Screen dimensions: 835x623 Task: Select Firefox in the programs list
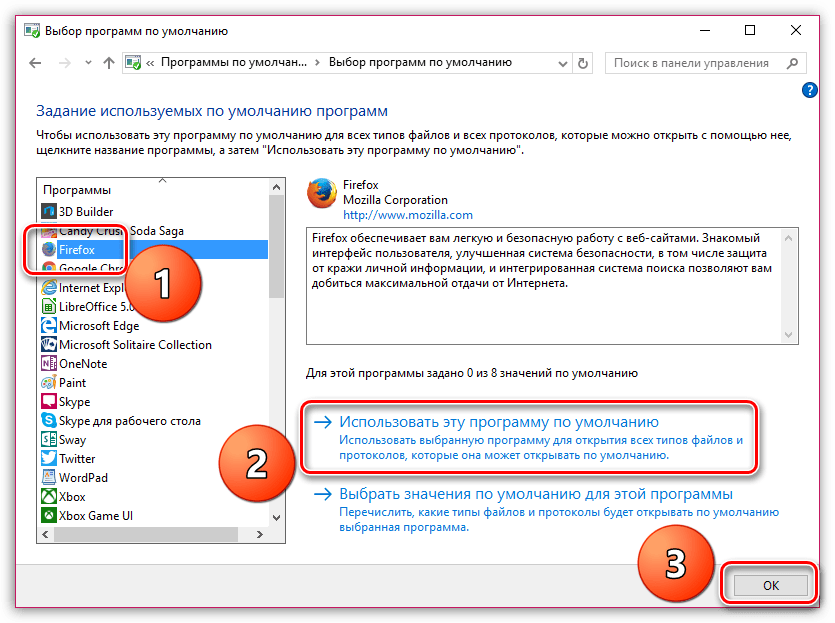click(x=154, y=250)
